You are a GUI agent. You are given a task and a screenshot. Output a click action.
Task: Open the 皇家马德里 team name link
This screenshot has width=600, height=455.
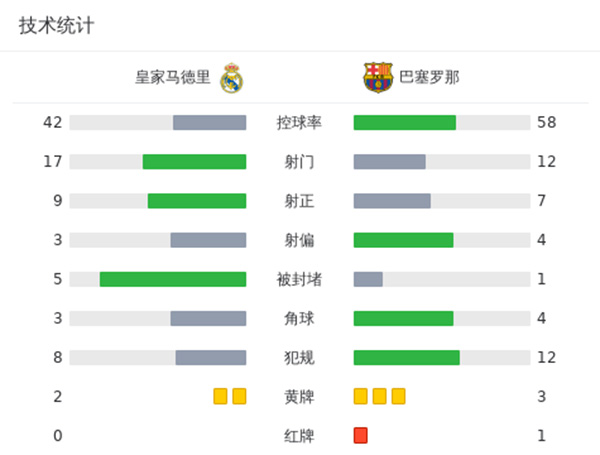(x=174, y=77)
